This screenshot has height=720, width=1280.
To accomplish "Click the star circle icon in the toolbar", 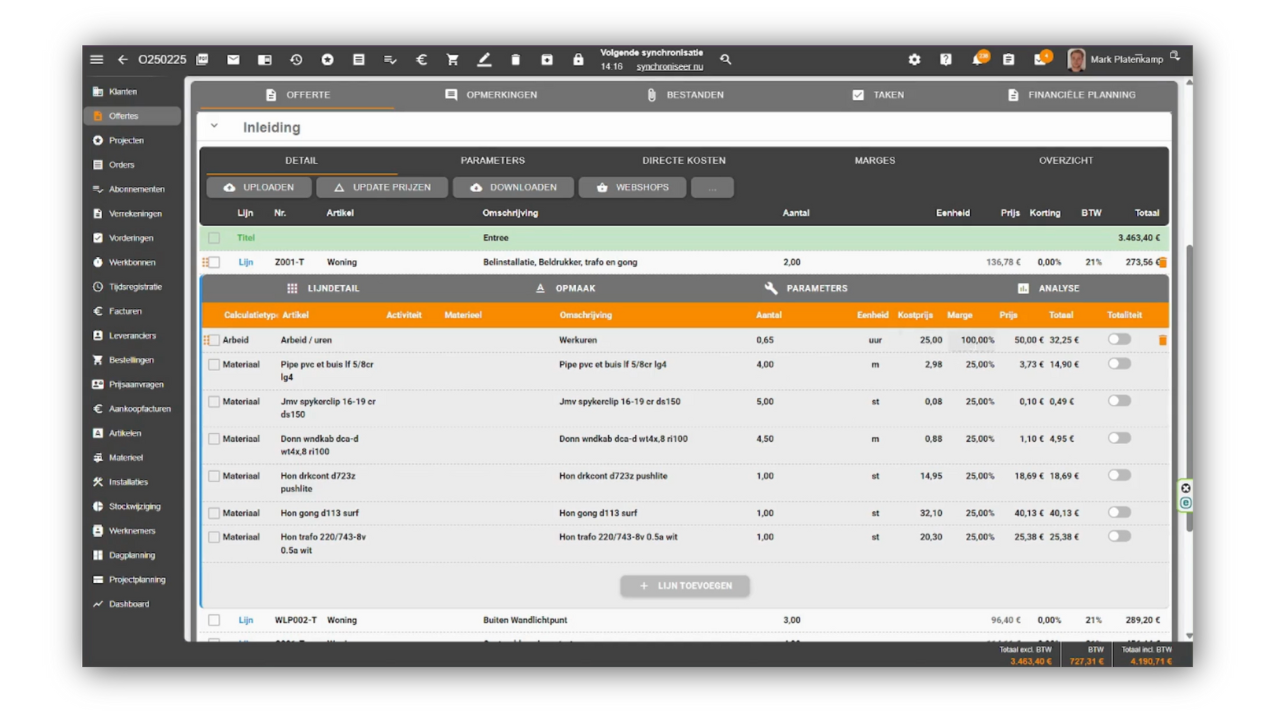I will tap(327, 60).
